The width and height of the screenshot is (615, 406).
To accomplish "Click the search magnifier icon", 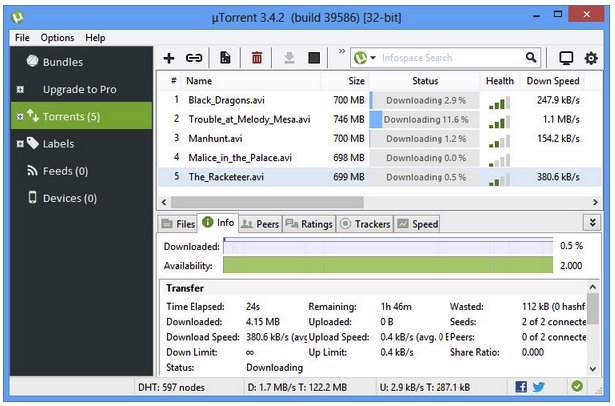I will [531, 58].
